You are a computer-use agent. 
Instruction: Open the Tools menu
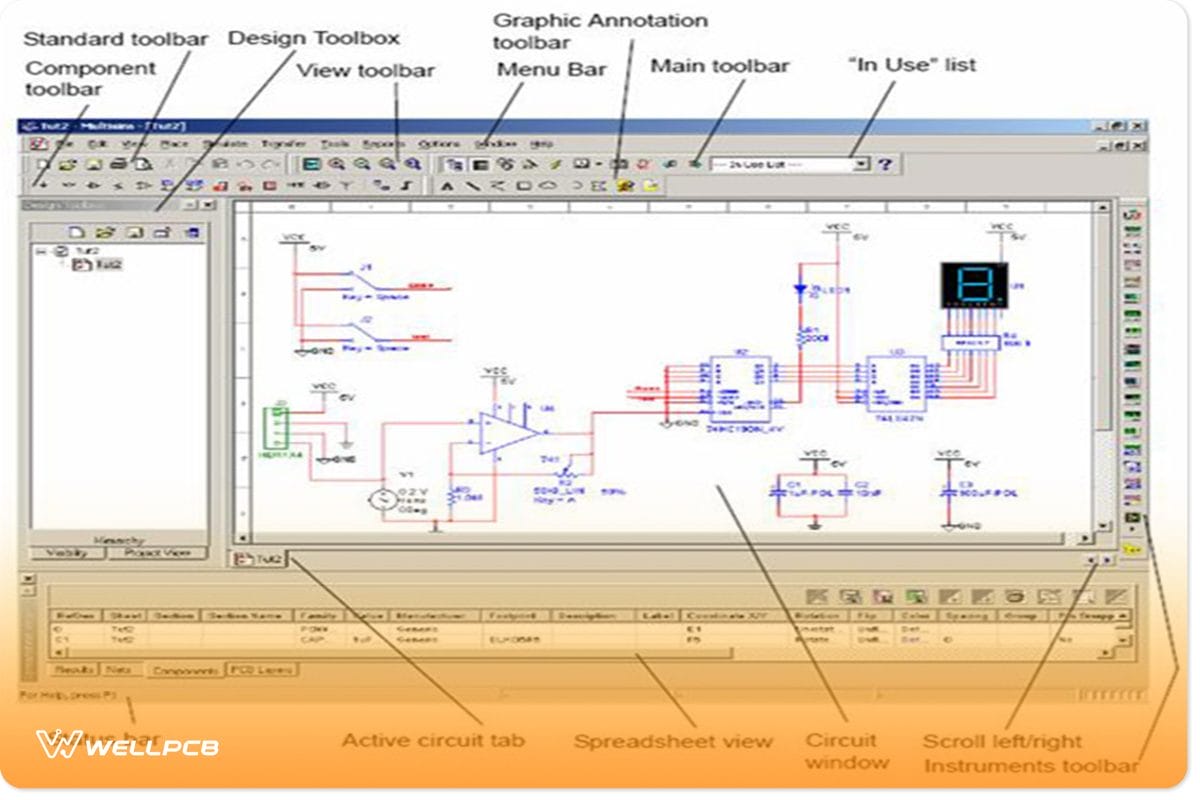click(335, 144)
